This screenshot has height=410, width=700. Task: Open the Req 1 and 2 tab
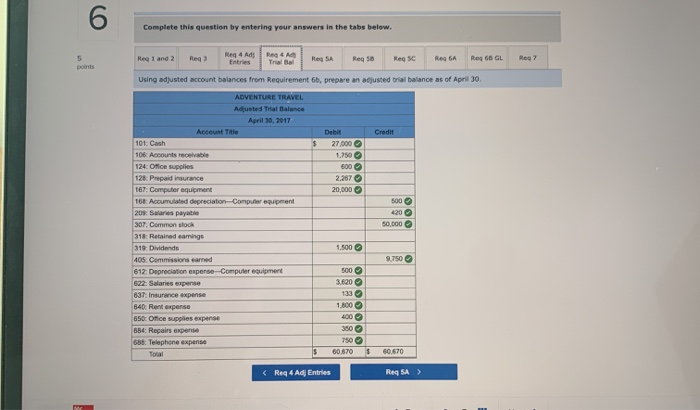156,58
